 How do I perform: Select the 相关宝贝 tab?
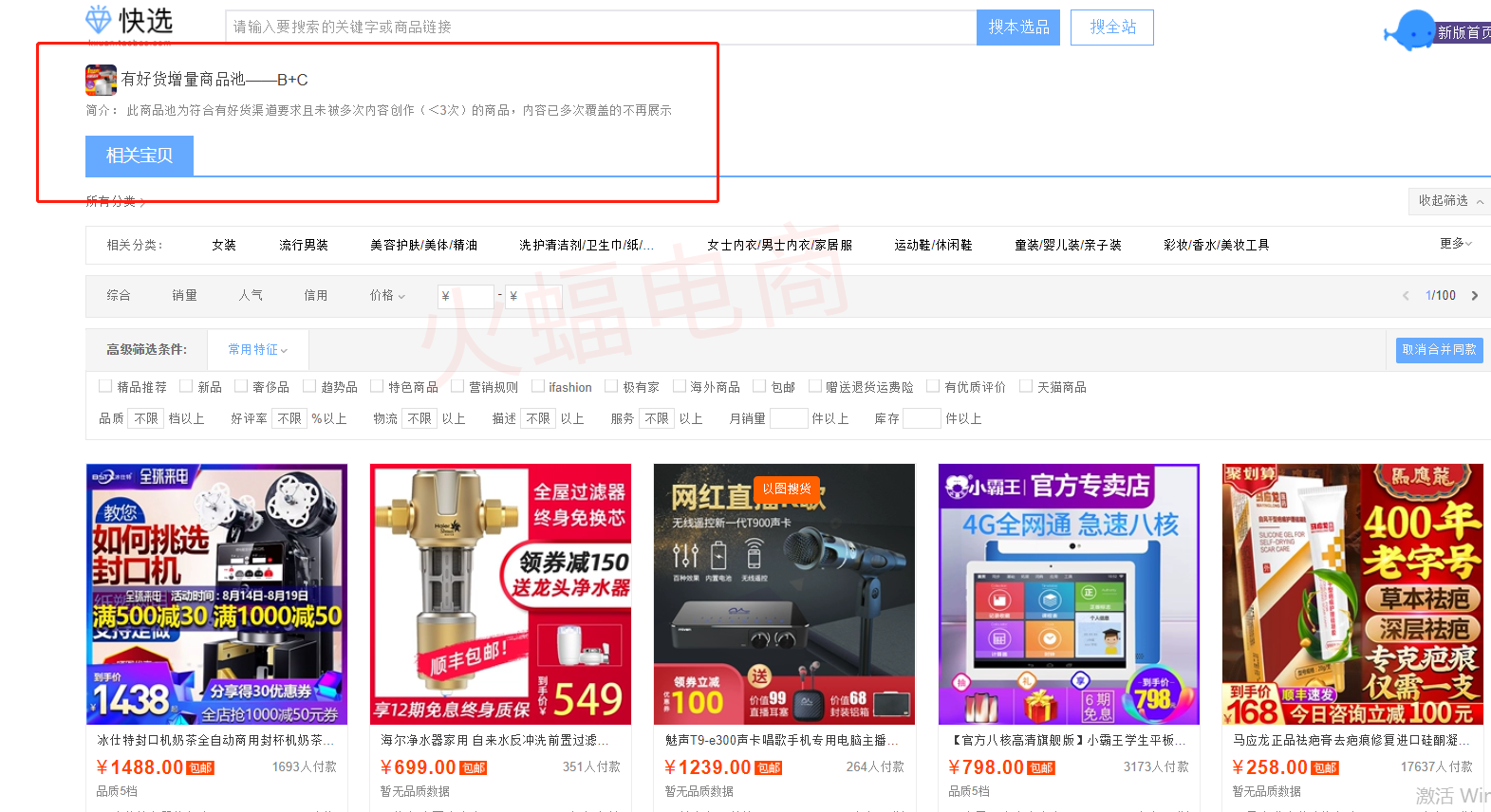[140, 156]
